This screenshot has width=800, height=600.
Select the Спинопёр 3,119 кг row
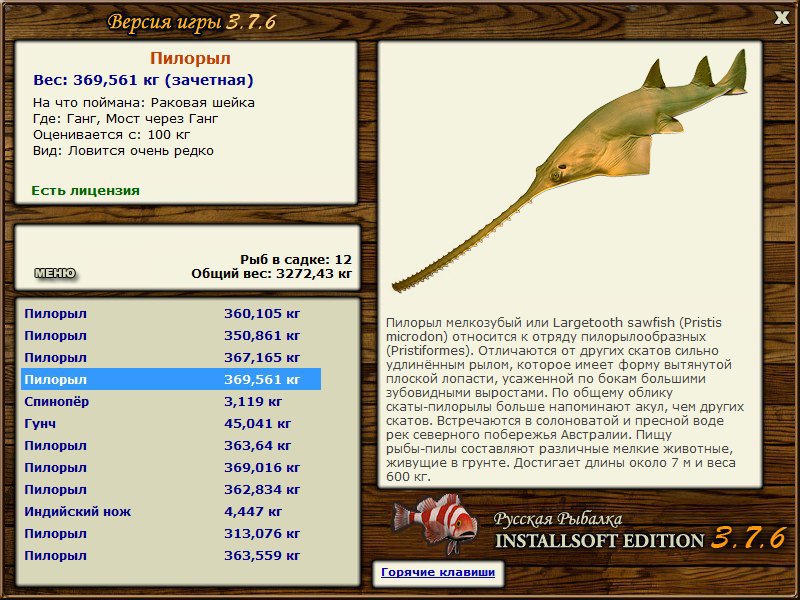[171, 401]
